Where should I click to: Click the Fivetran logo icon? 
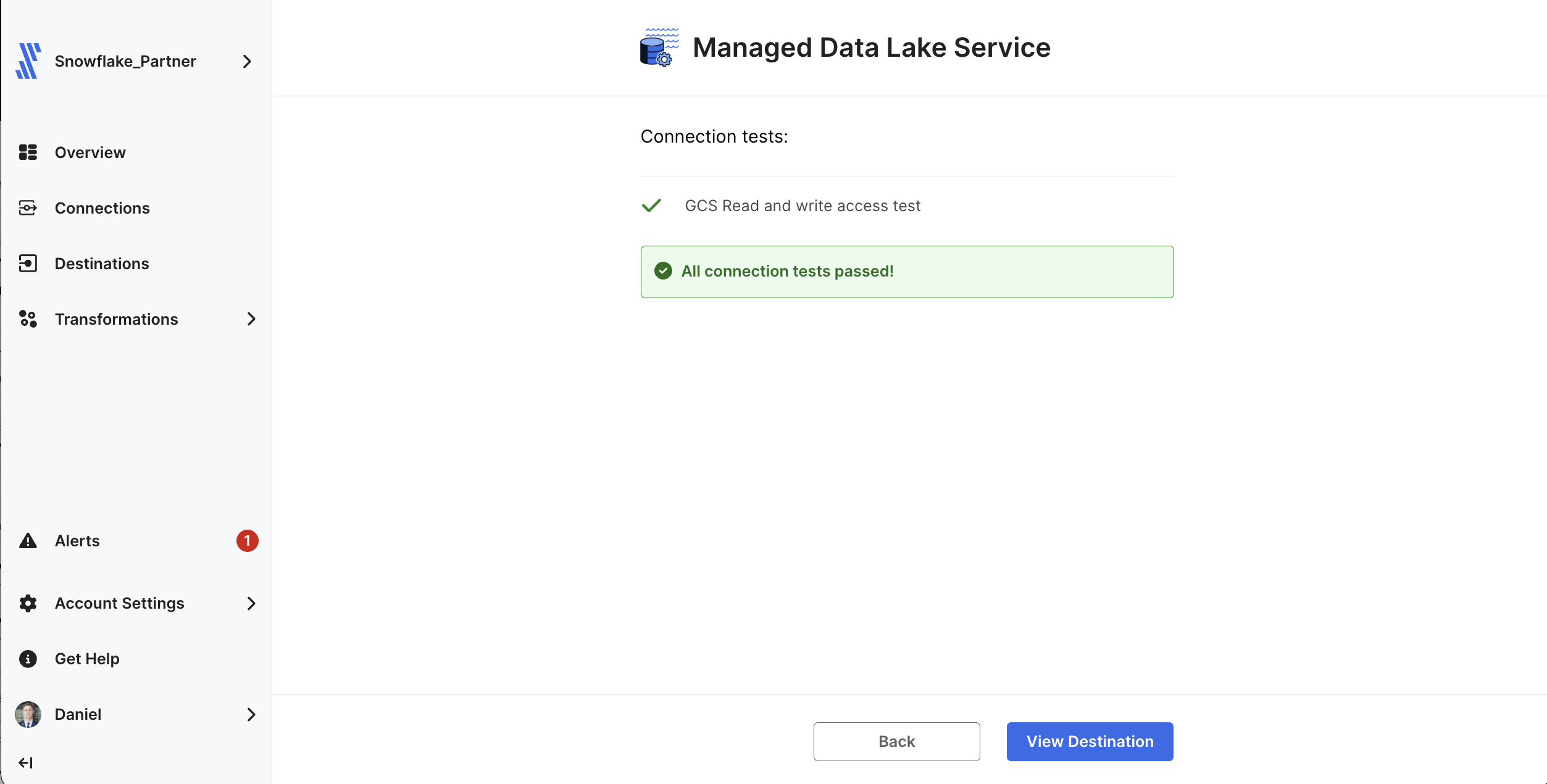point(28,61)
